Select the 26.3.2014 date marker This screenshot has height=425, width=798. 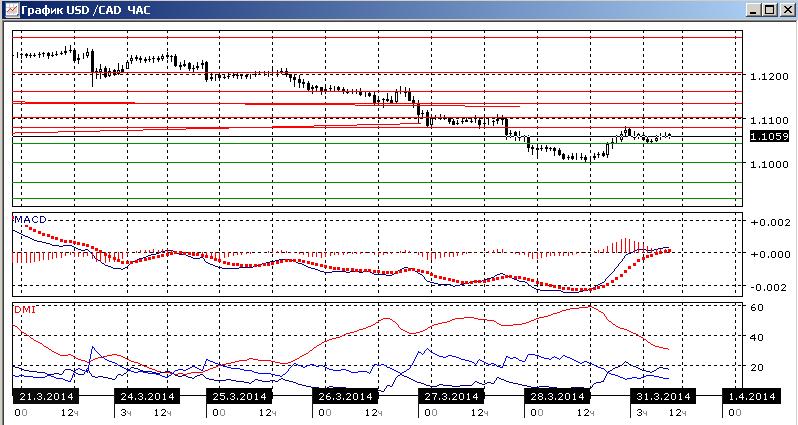346,396
